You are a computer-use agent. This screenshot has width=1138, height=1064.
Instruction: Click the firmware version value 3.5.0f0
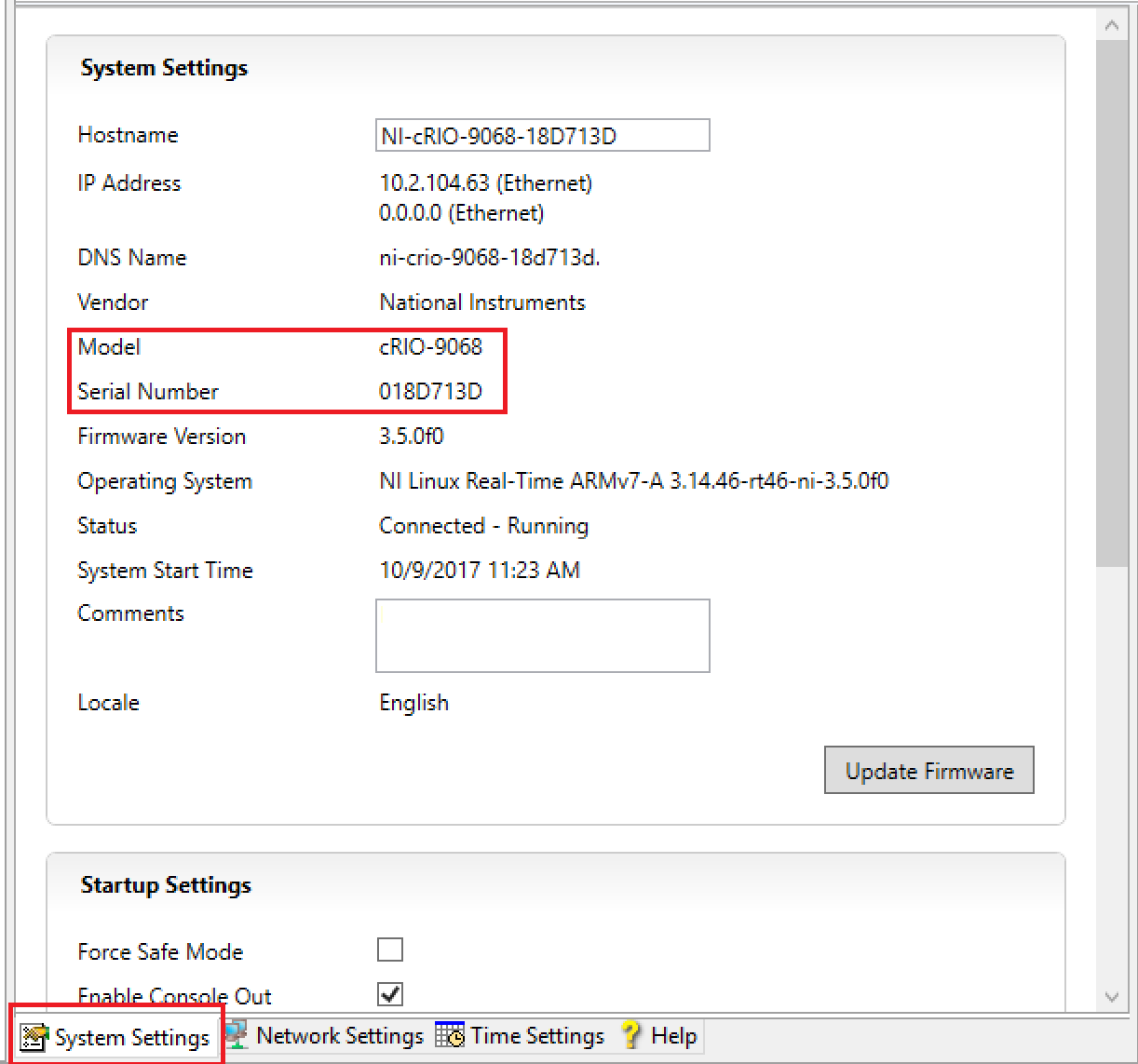(x=411, y=437)
